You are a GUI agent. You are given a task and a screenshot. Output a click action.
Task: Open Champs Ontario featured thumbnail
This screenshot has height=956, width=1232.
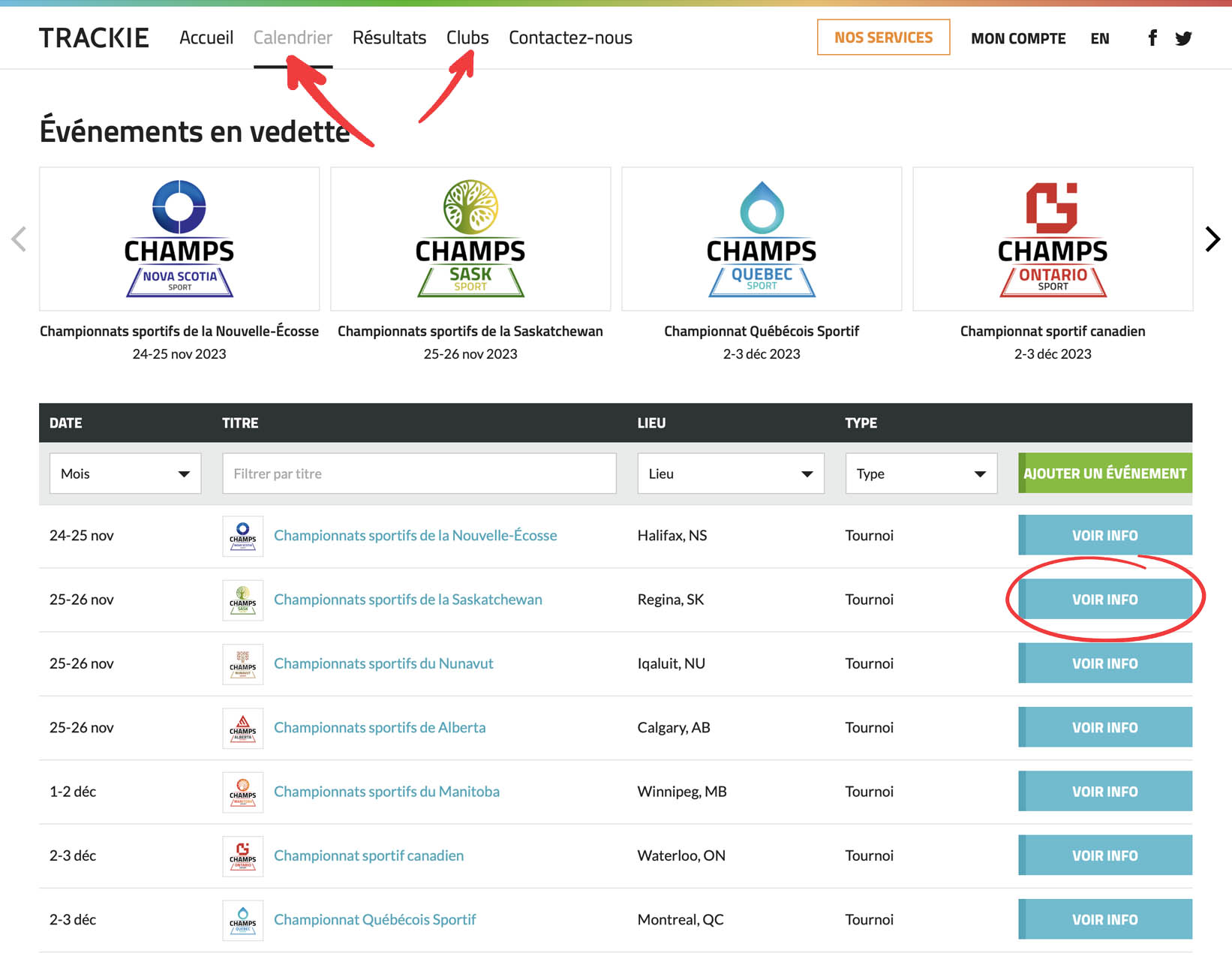[1052, 239]
